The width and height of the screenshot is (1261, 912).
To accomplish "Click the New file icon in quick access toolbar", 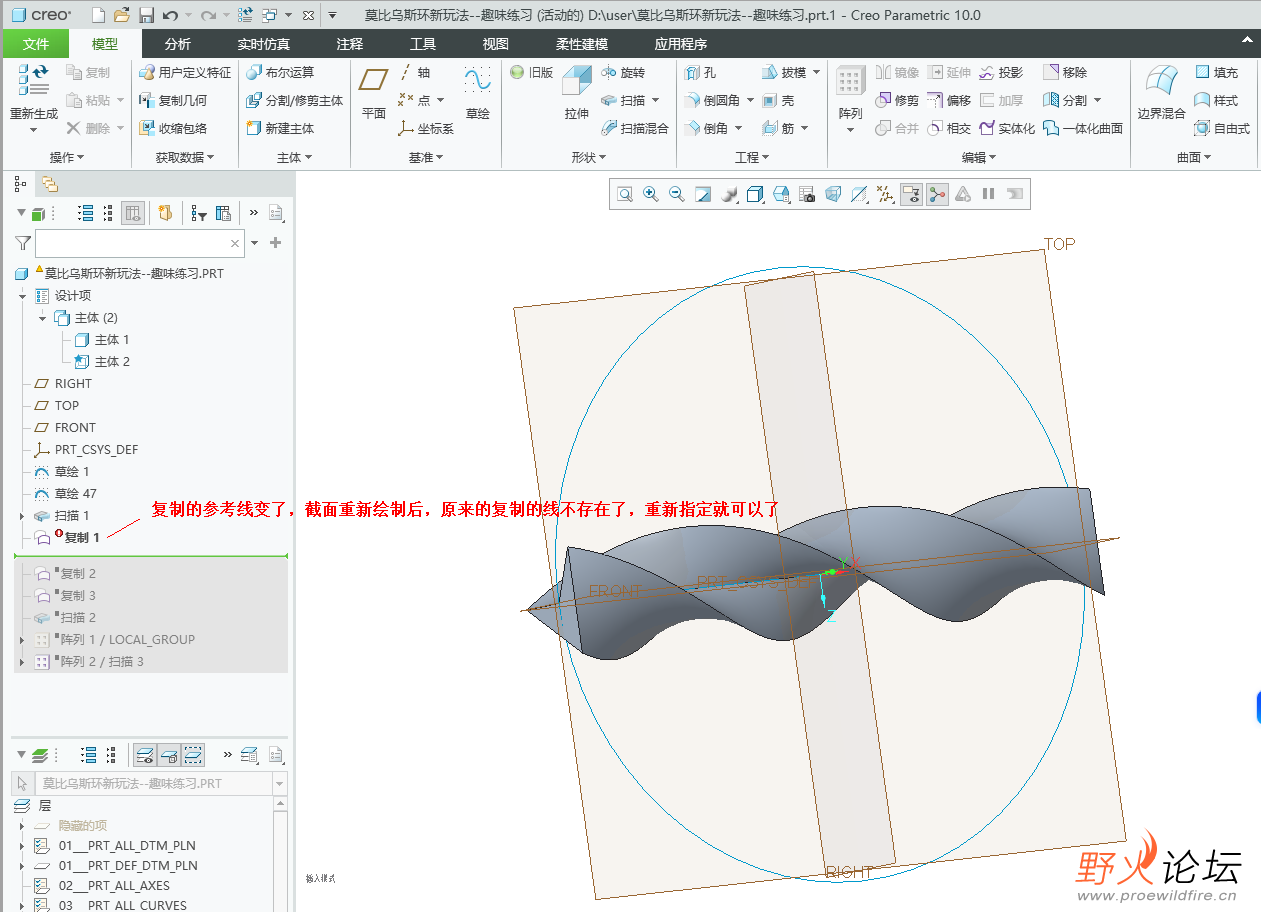I will (x=98, y=15).
